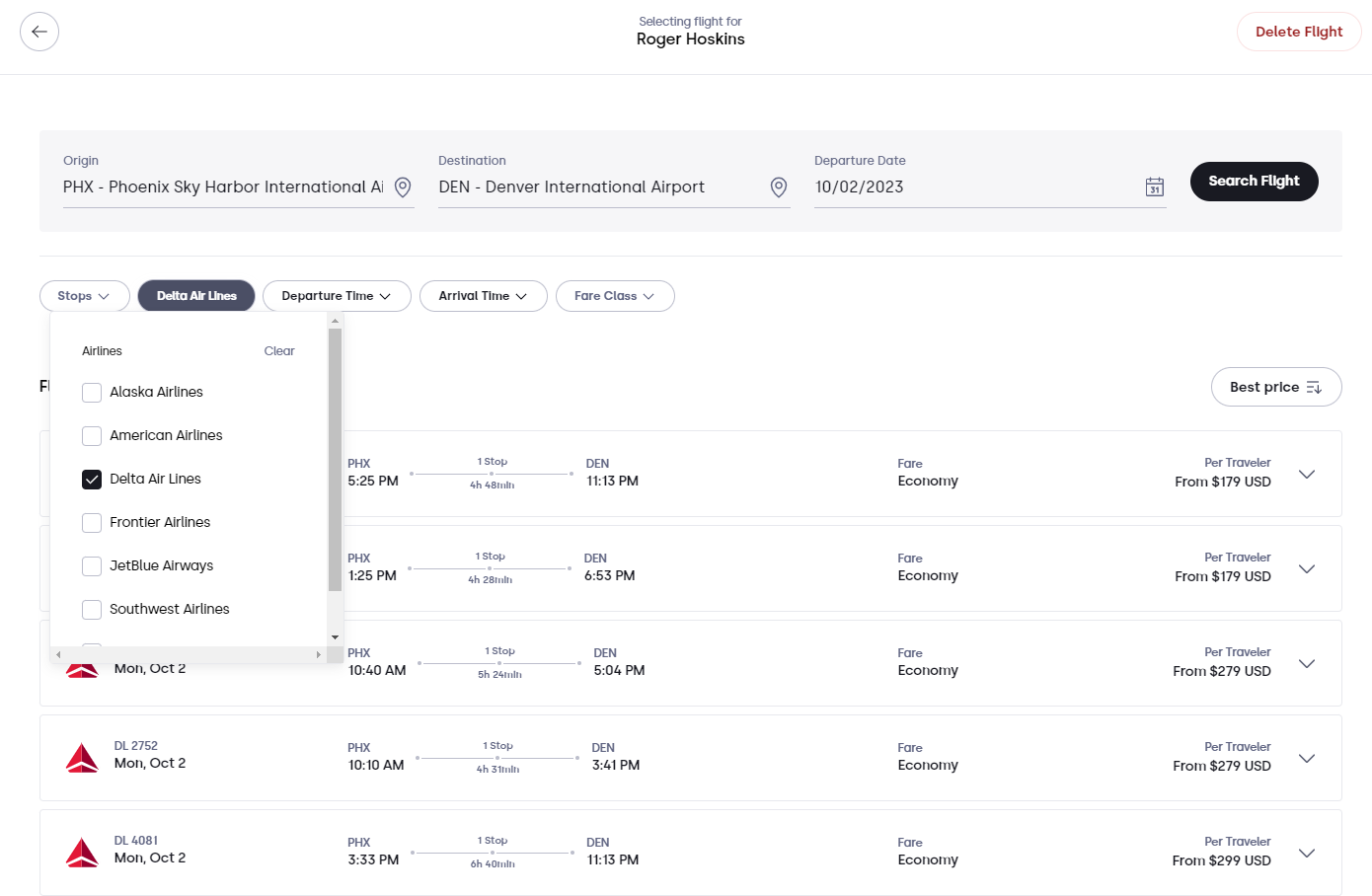Viewport: 1372px width, 896px height.
Task: Uncheck the Delta Air Lines checkbox
Action: pyautogui.click(x=92, y=479)
